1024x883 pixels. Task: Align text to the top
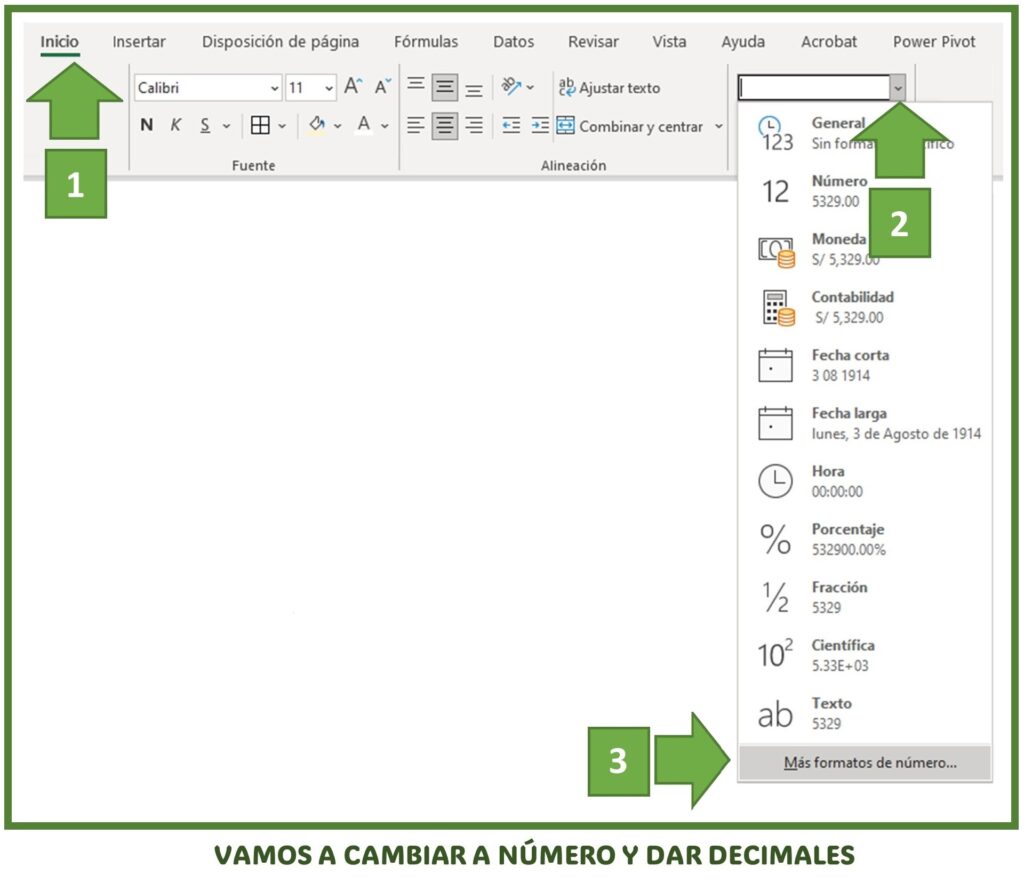point(415,87)
